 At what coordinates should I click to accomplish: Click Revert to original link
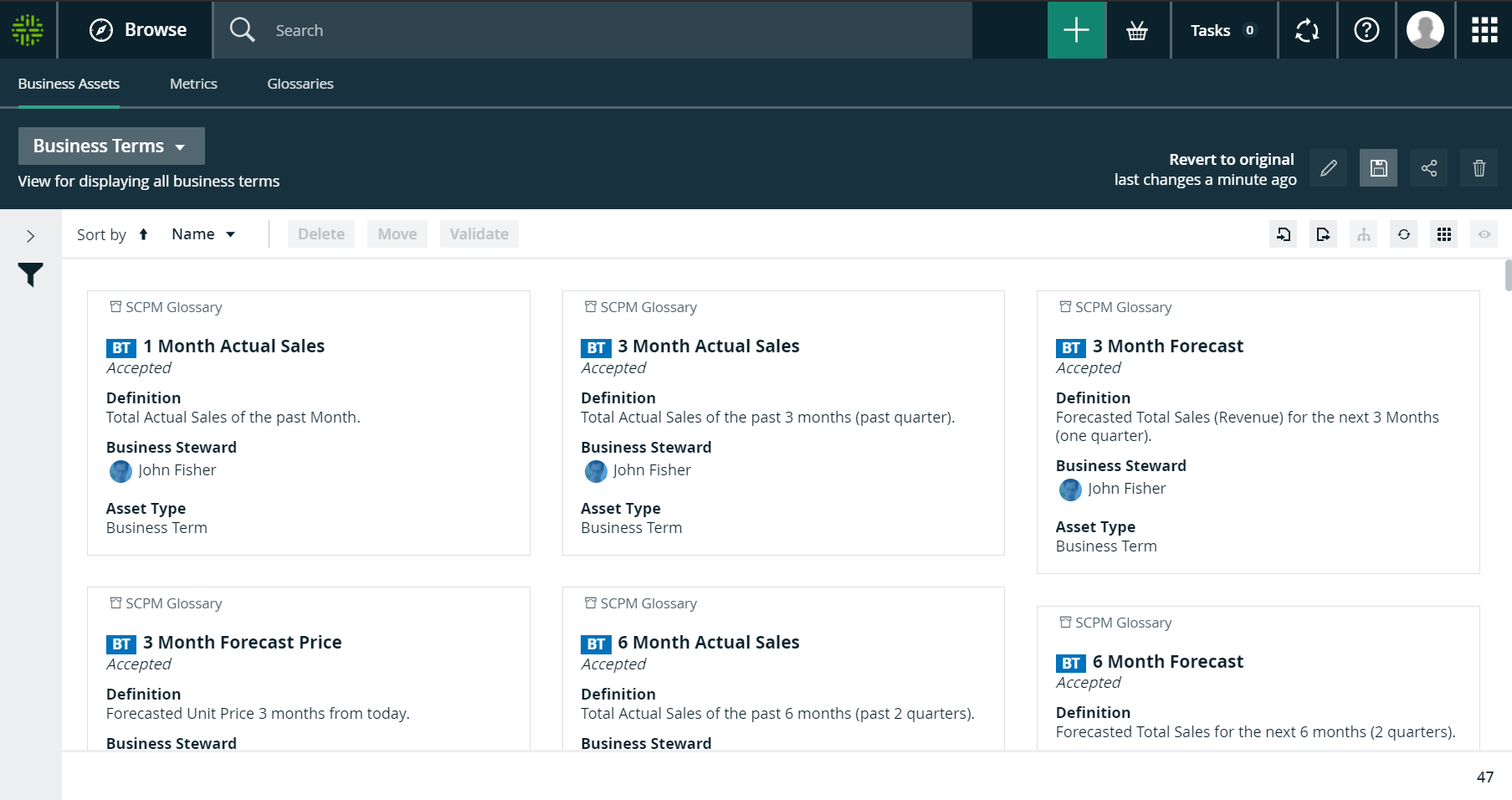pyautogui.click(x=1231, y=159)
